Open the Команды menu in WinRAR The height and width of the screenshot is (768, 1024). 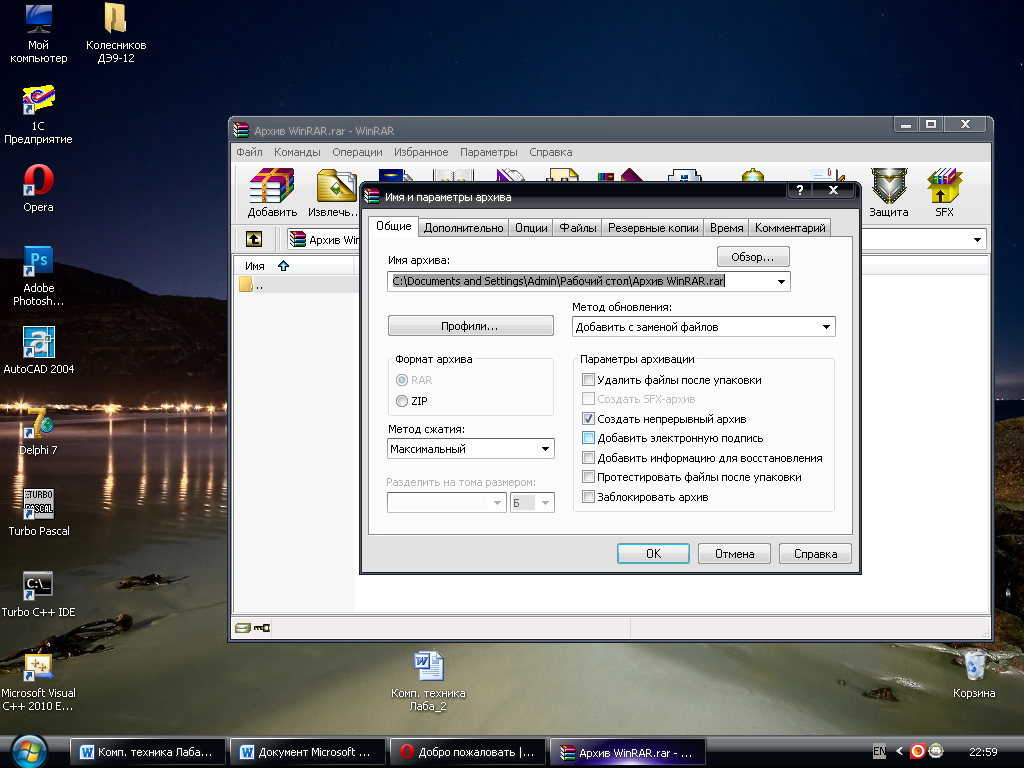[x=297, y=152]
